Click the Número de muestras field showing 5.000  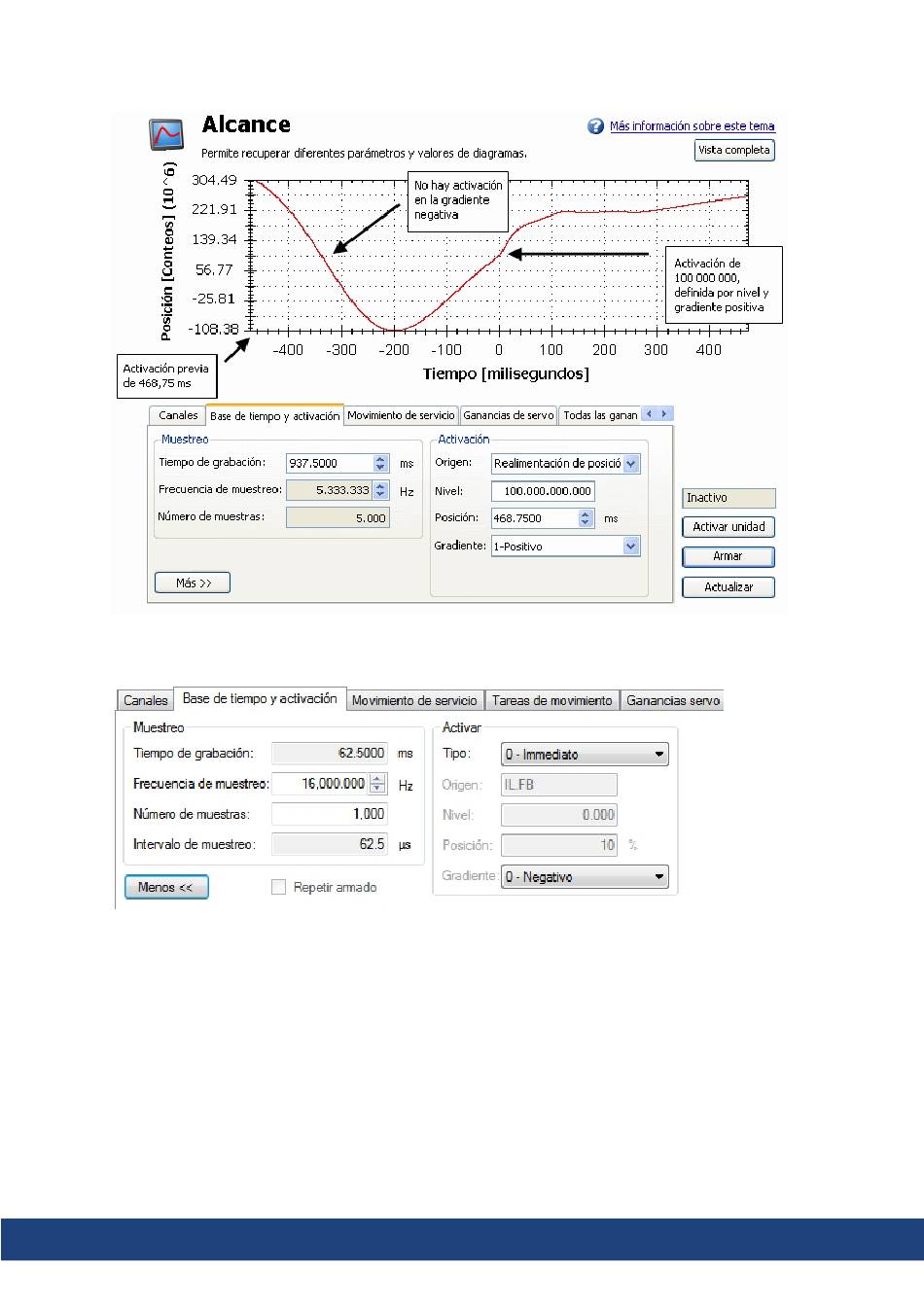click(x=338, y=518)
